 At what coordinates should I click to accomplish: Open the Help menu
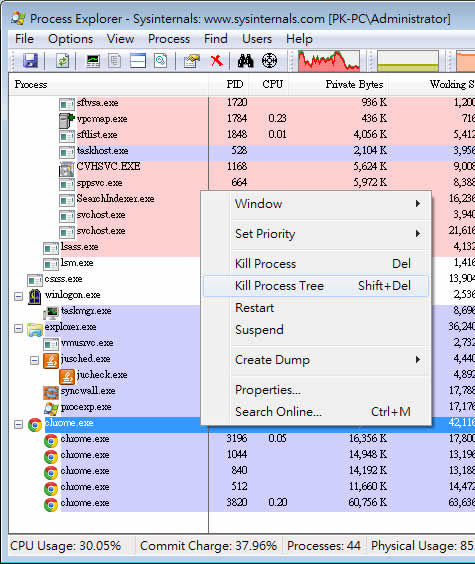299,39
